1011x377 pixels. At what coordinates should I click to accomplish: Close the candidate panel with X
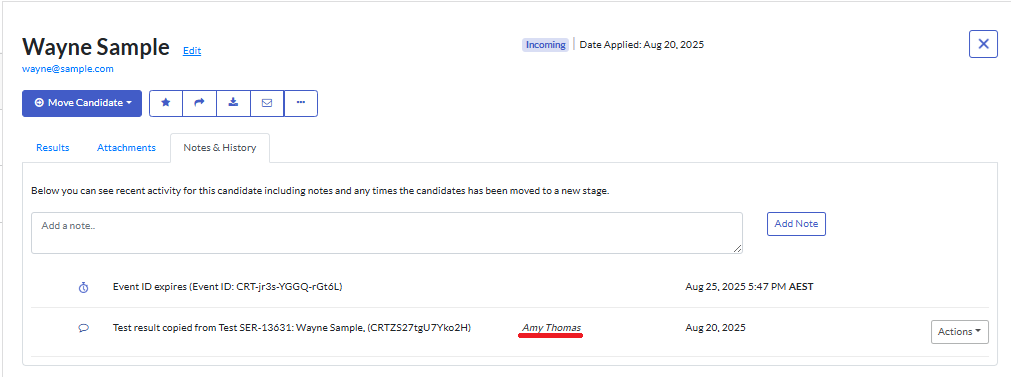pos(983,44)
